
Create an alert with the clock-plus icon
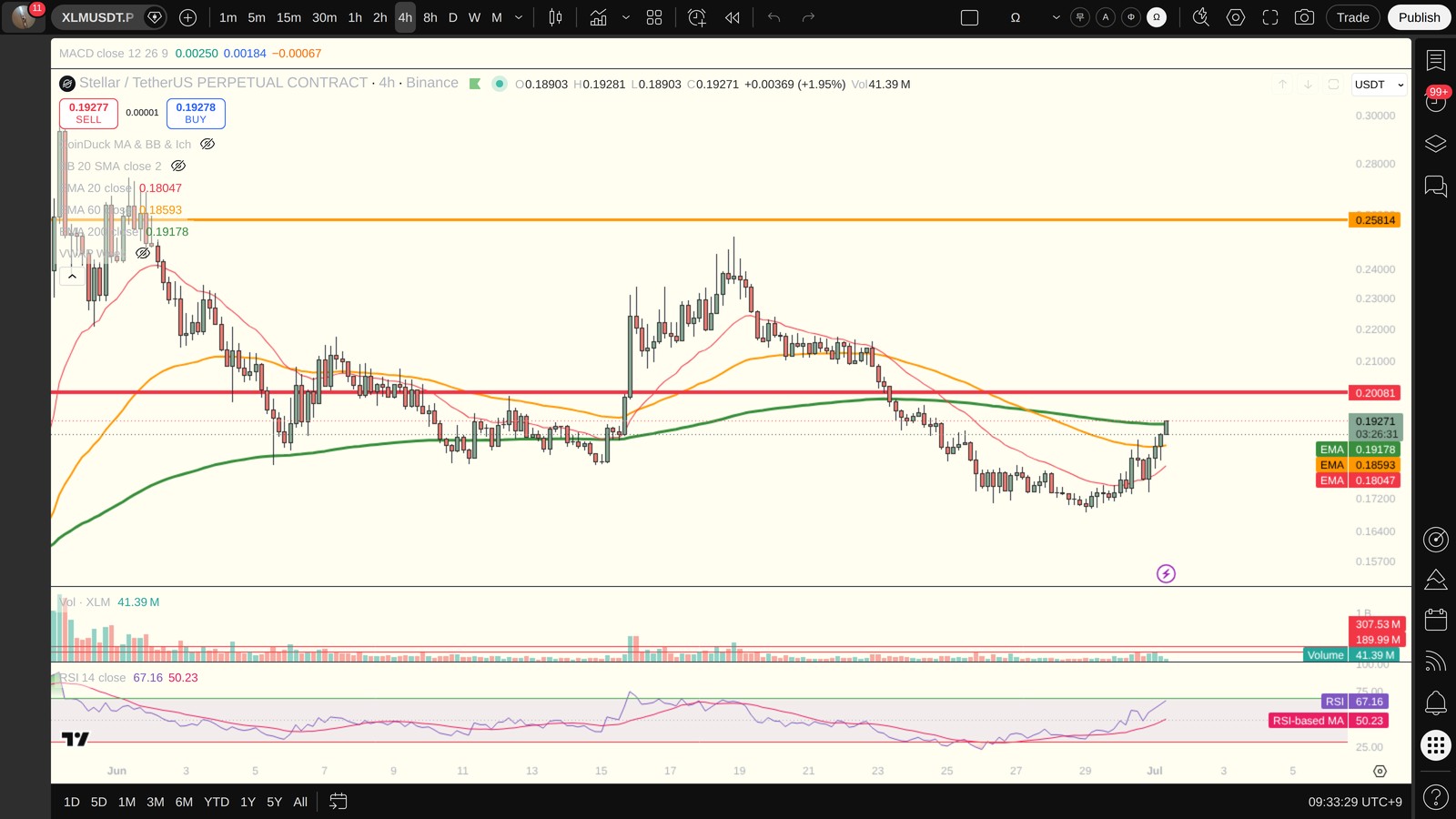697,17
